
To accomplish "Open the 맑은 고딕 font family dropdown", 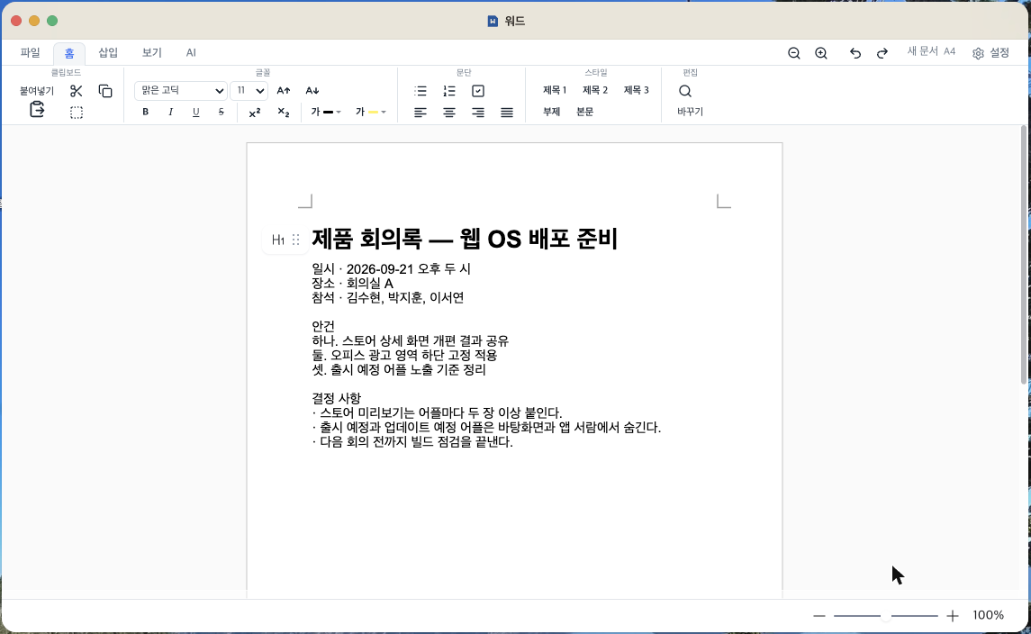I will click(x=181, y=91).
